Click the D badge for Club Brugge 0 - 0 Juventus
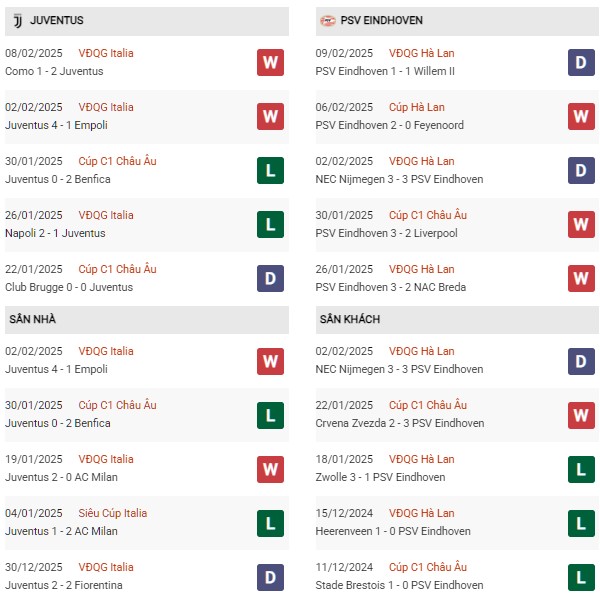 (270, 278)
